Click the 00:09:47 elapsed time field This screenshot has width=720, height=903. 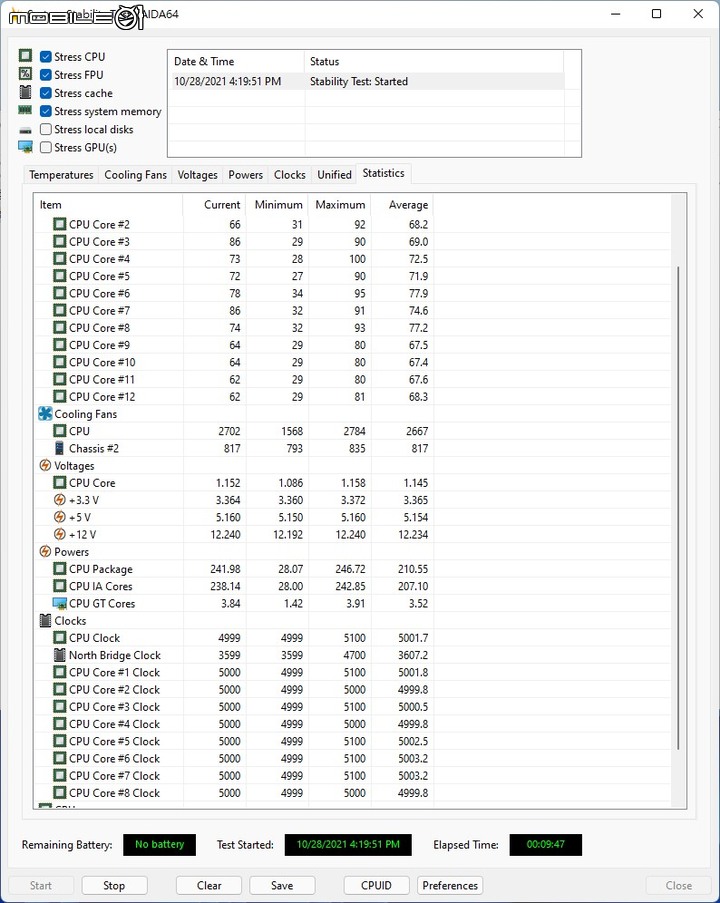click(545, 844)
